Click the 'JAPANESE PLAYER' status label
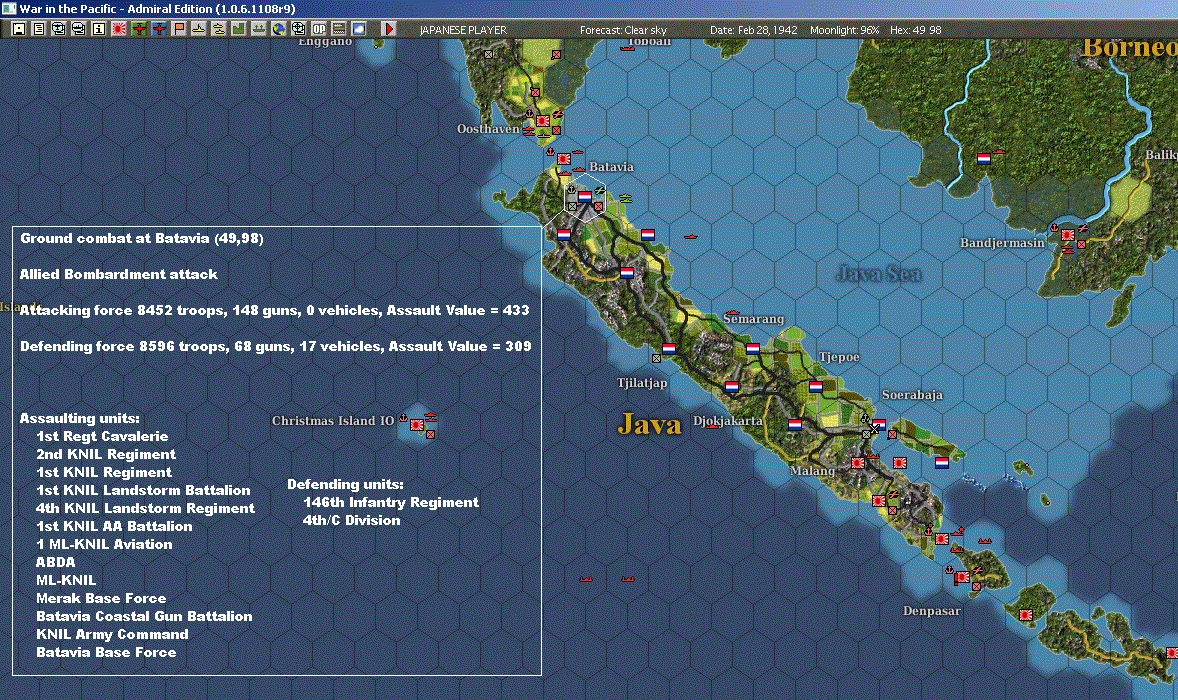The height and width of the screenshot is (700, 1178). [x=463, y=30]
